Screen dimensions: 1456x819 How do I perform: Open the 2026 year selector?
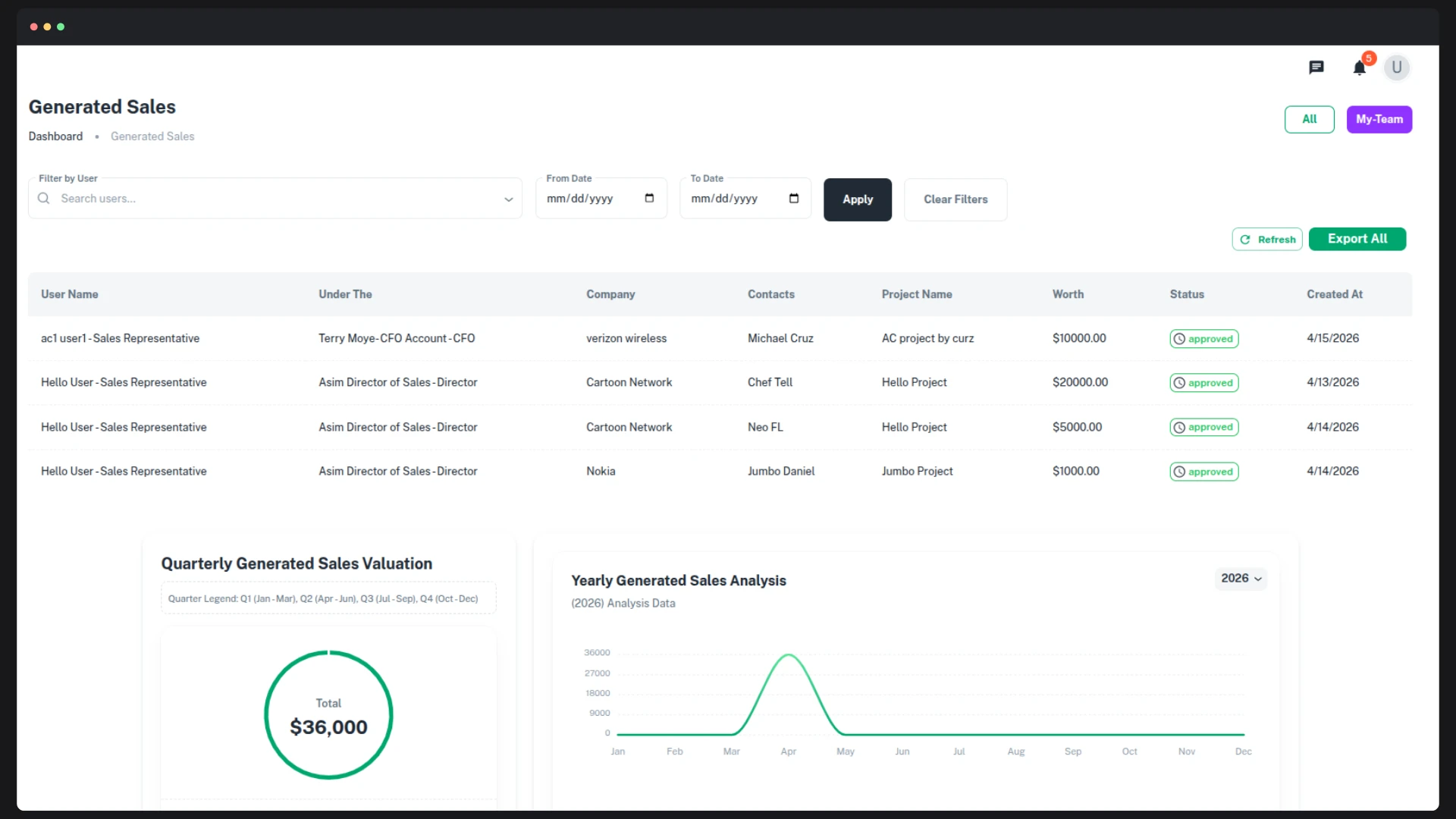(1241, 579)
